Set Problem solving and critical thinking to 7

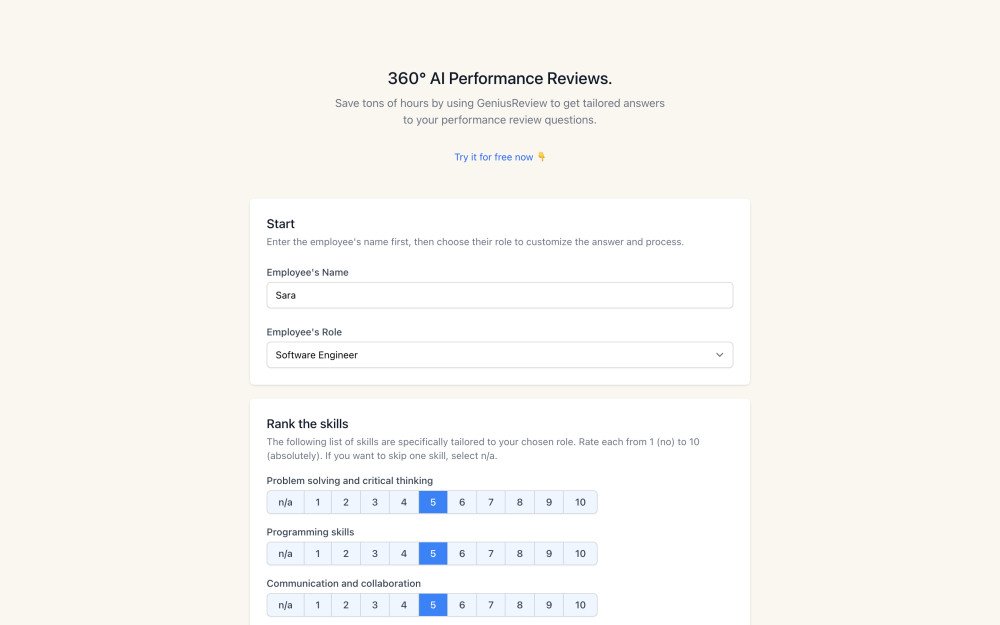click(x=491, y=502)
